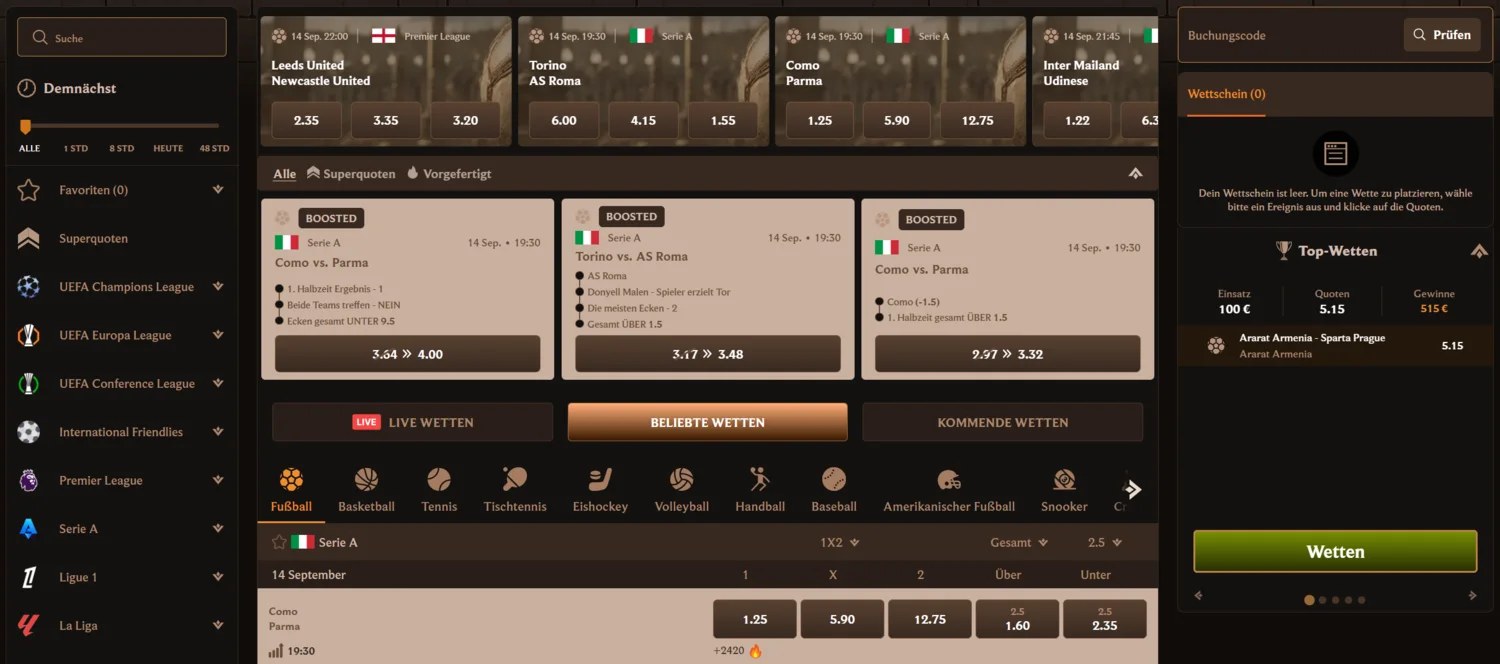The image size is (1500, 664).
Task: Click the time filter slider handle
Action: [x=26, y=126]
